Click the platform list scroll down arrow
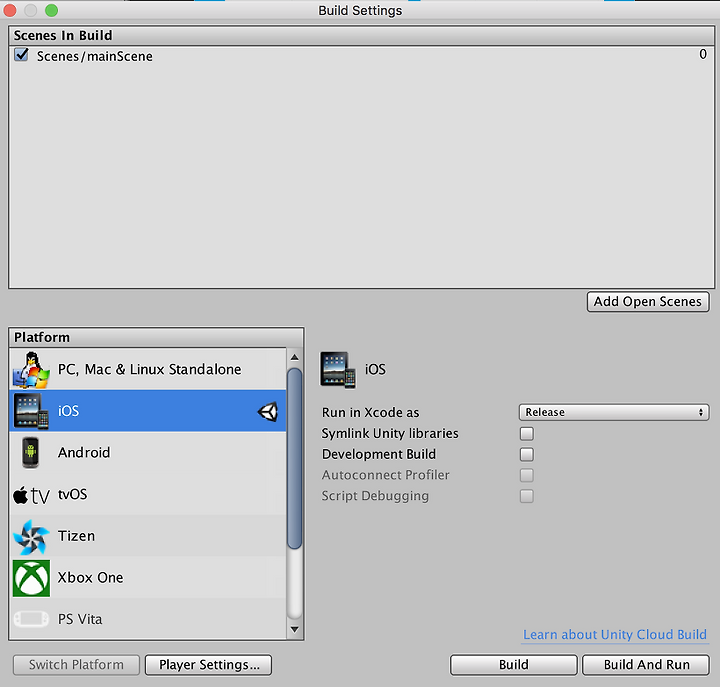This screenshot has width=720, height=687. [x=295, y=629]
